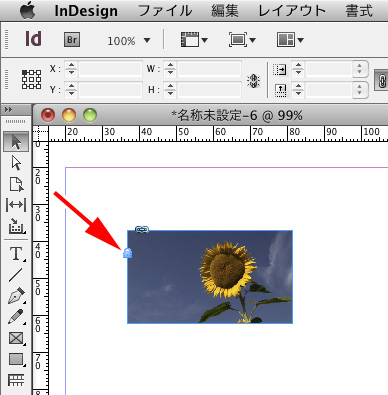Activate the Gap tool
This screenshot has height=395, width=388.
pos(16,205)
